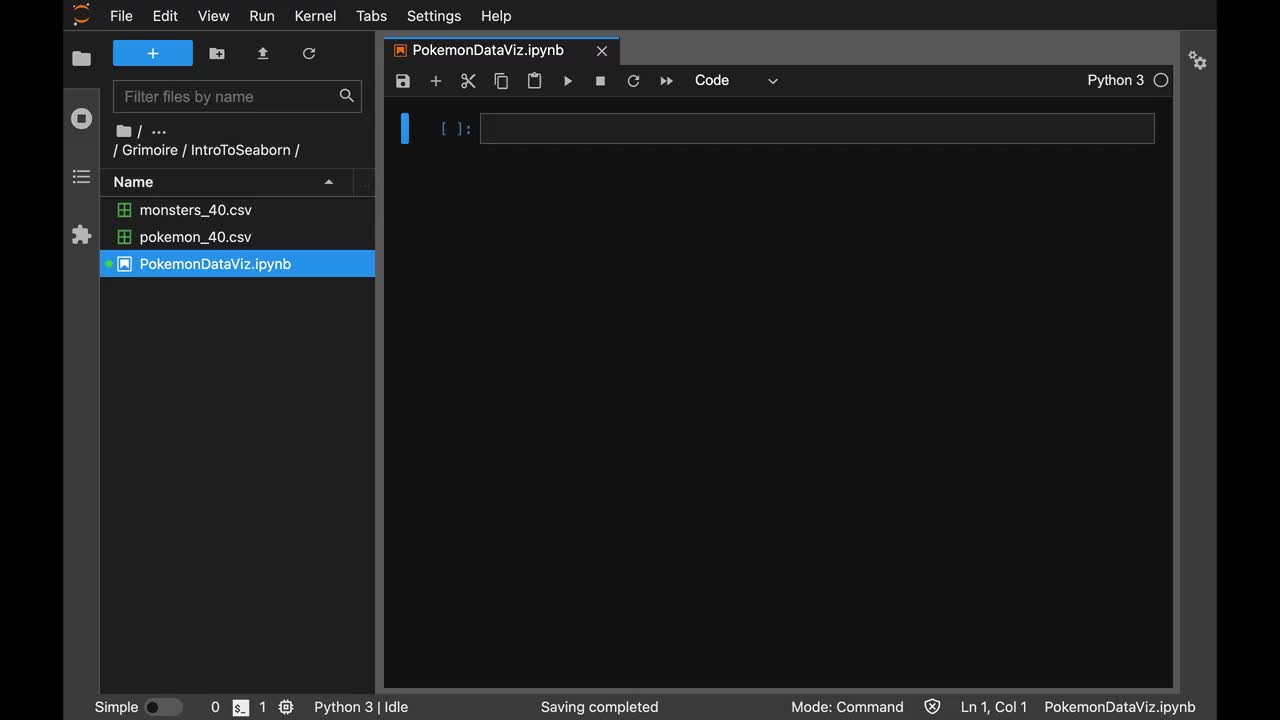Sort files by the Name column header
1280x720 pixels.
point(226,182)
